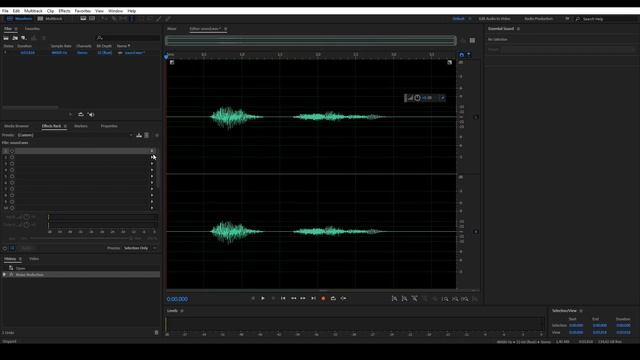Open the Favorites menu
640x360 pixels.
(83, 11)
